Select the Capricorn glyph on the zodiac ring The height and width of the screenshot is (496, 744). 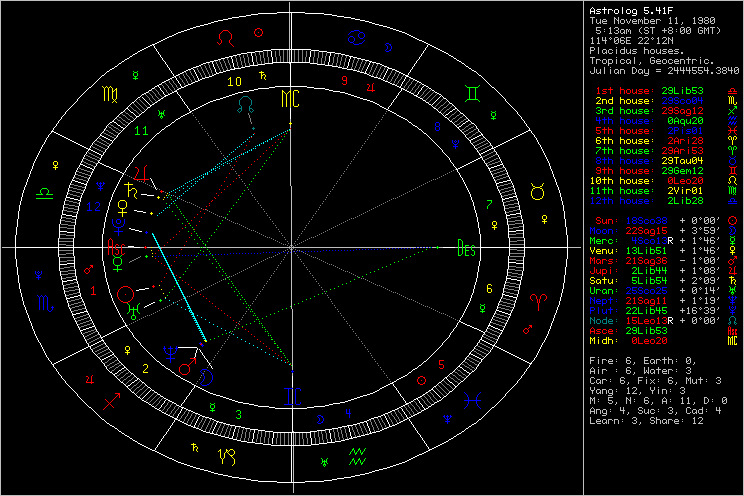coord(230,458)
